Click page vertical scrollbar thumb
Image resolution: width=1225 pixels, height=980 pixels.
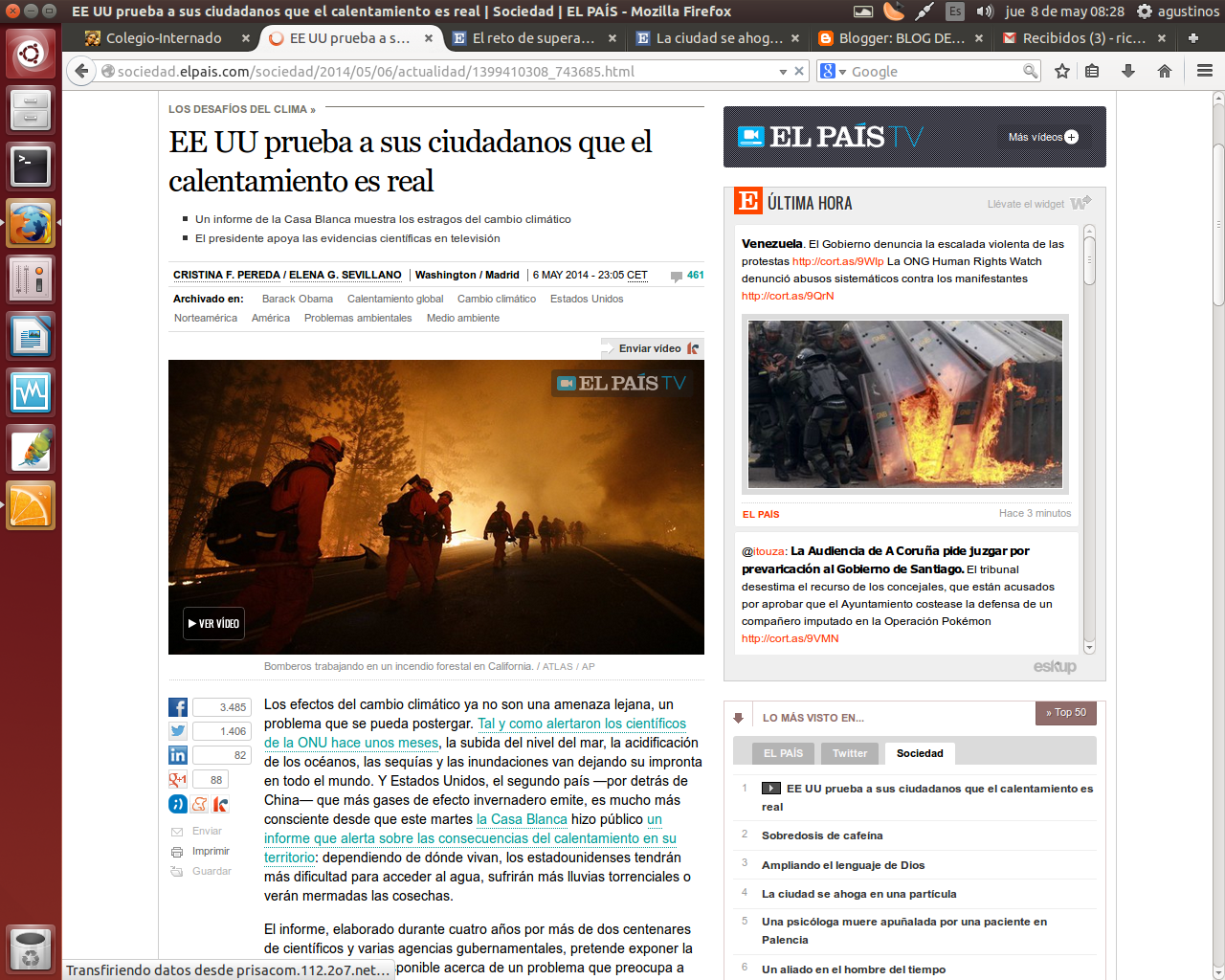pyautogui.click(x=1218, y=225)
